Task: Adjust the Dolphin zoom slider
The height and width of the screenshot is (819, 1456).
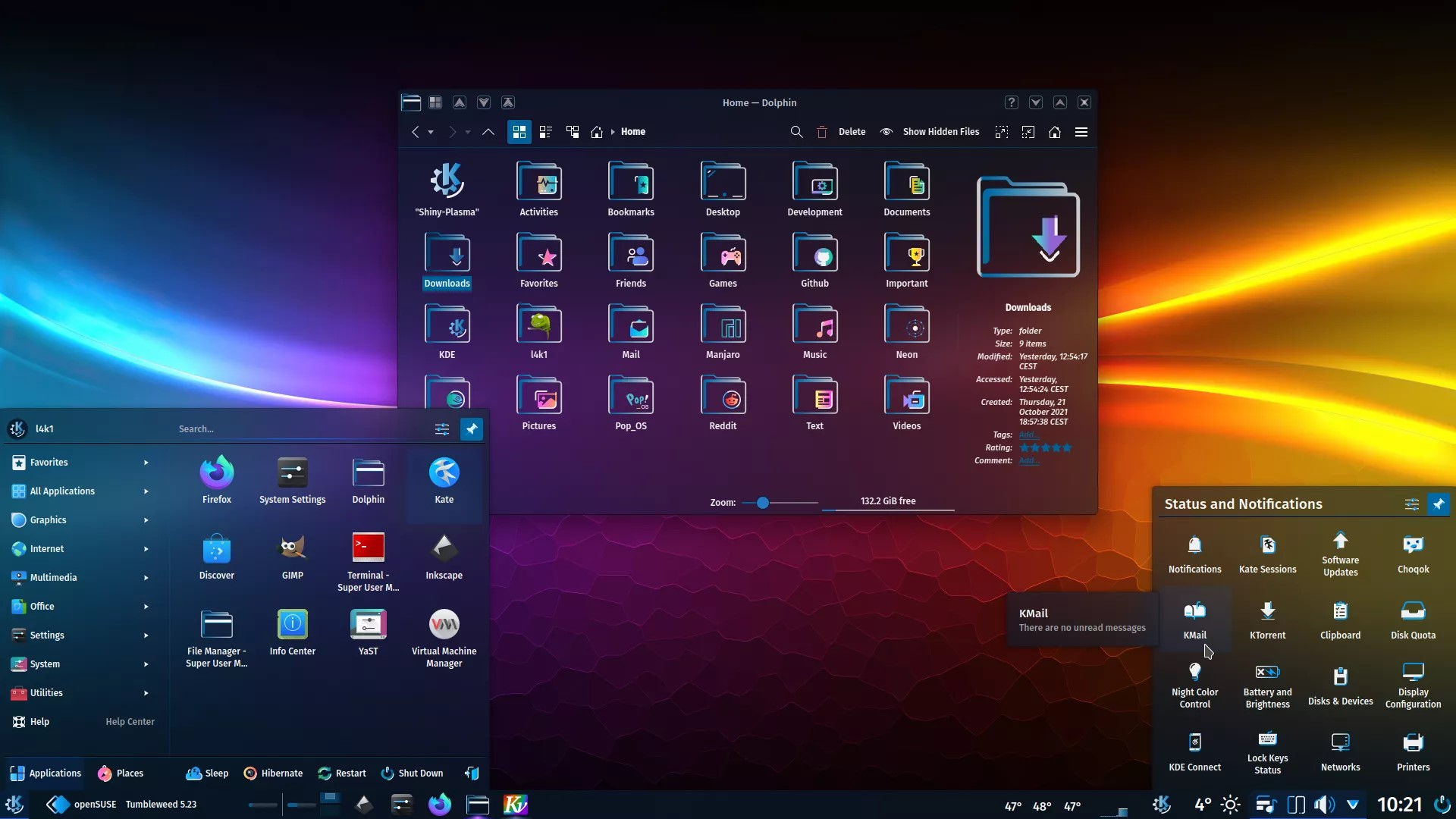Action: point(763,503)
